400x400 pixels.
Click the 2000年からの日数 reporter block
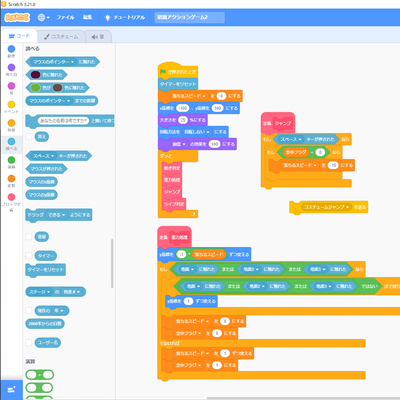(45, 323)
